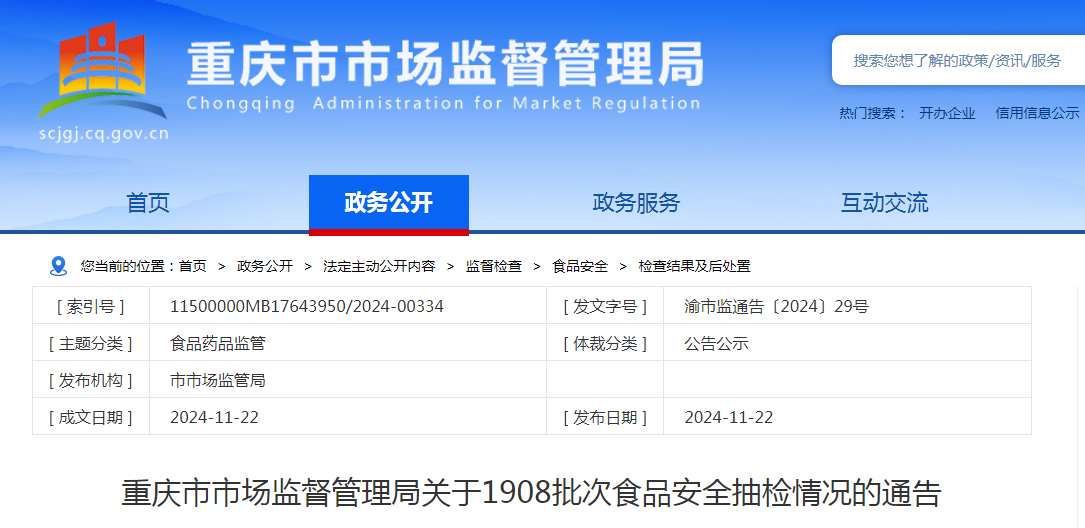Click breadcrumb link 首页
The height and width of the screenshot is (528, 1085).
(x=192, y=266)
